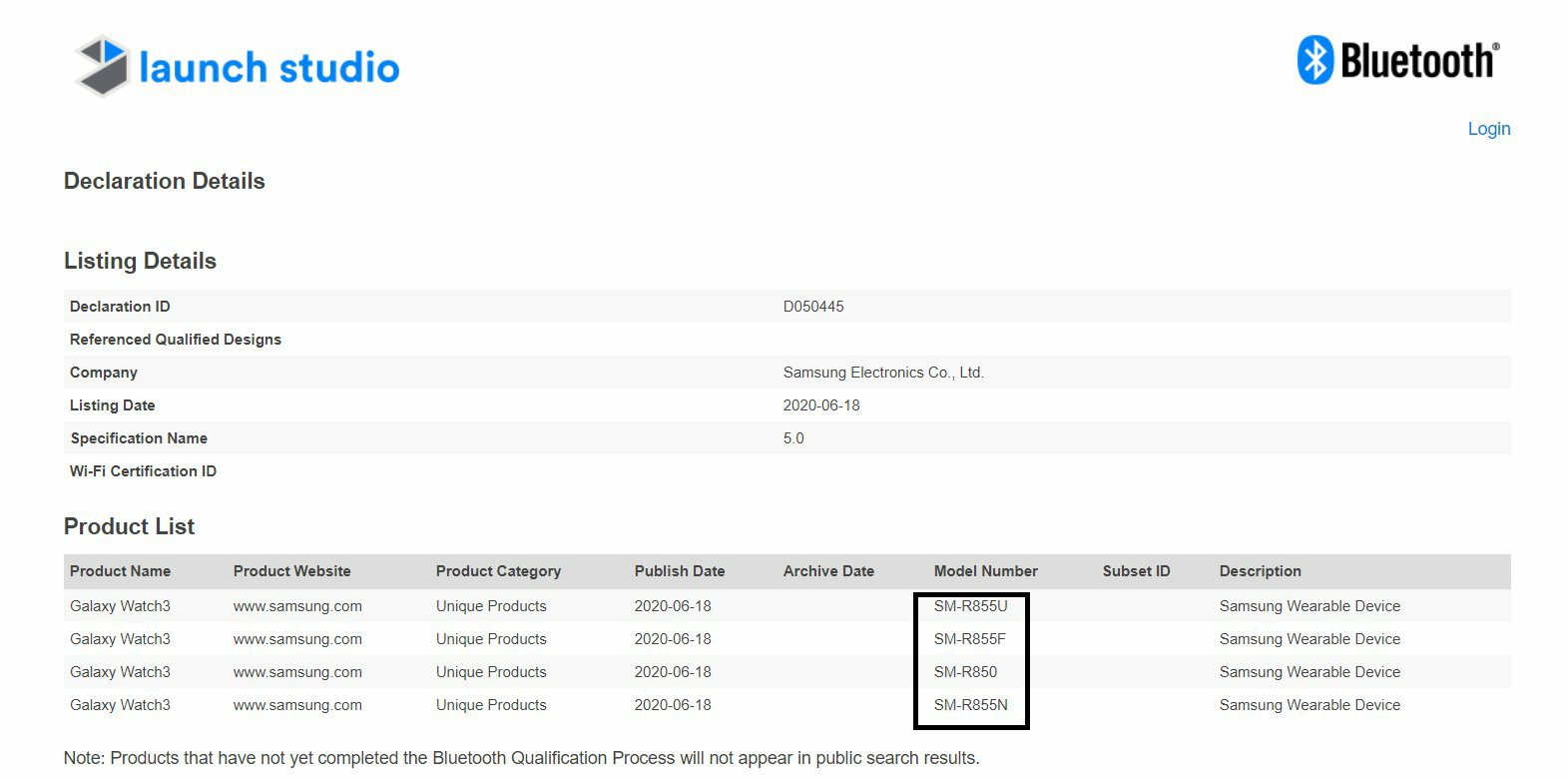The image size is (1568, 780).
Task: Open www.samsung.com in the last product row
Action: pyautogui.click(x=297, y=705)
